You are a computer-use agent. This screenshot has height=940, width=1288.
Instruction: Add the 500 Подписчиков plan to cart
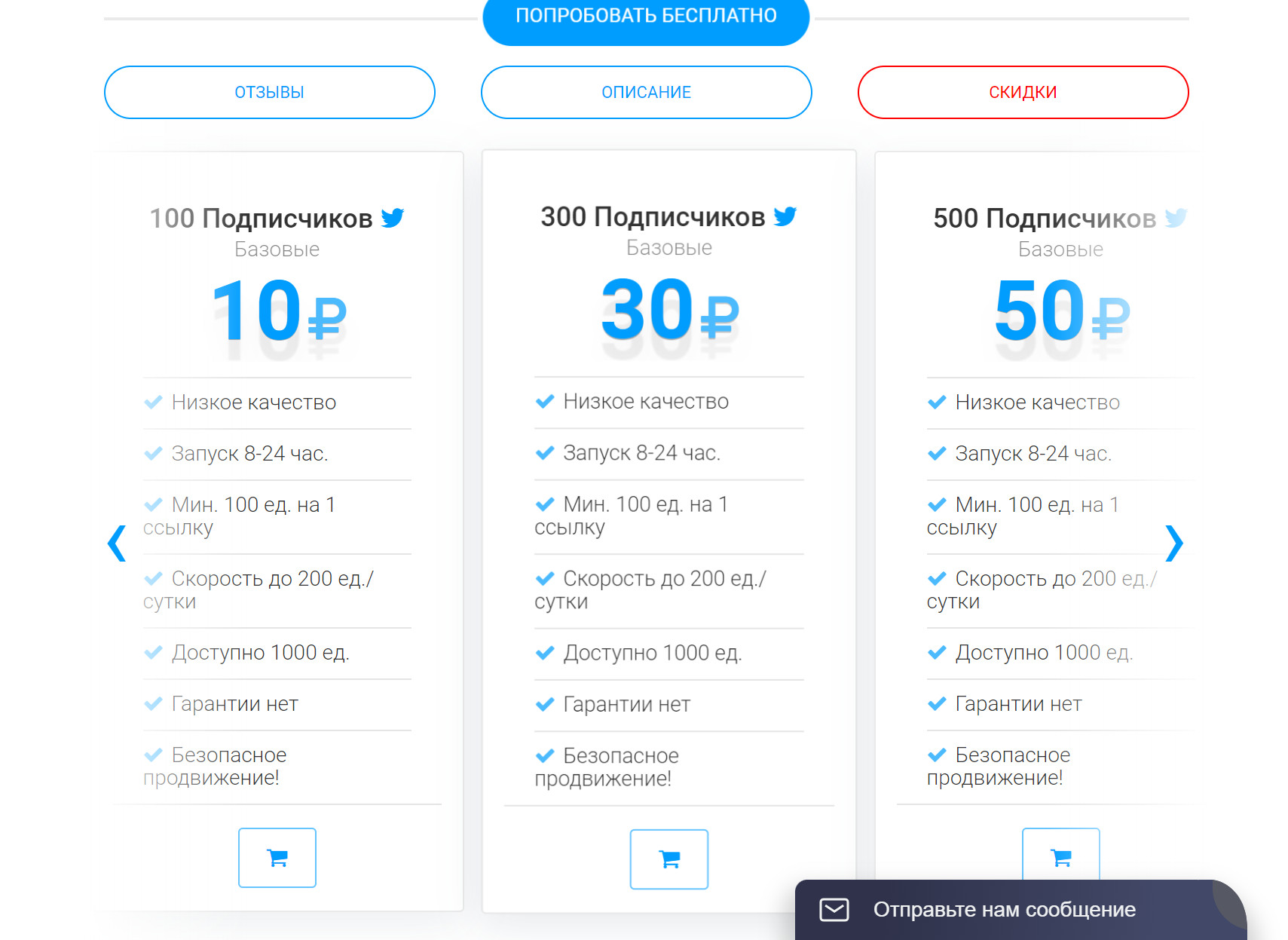(1061, 855)
